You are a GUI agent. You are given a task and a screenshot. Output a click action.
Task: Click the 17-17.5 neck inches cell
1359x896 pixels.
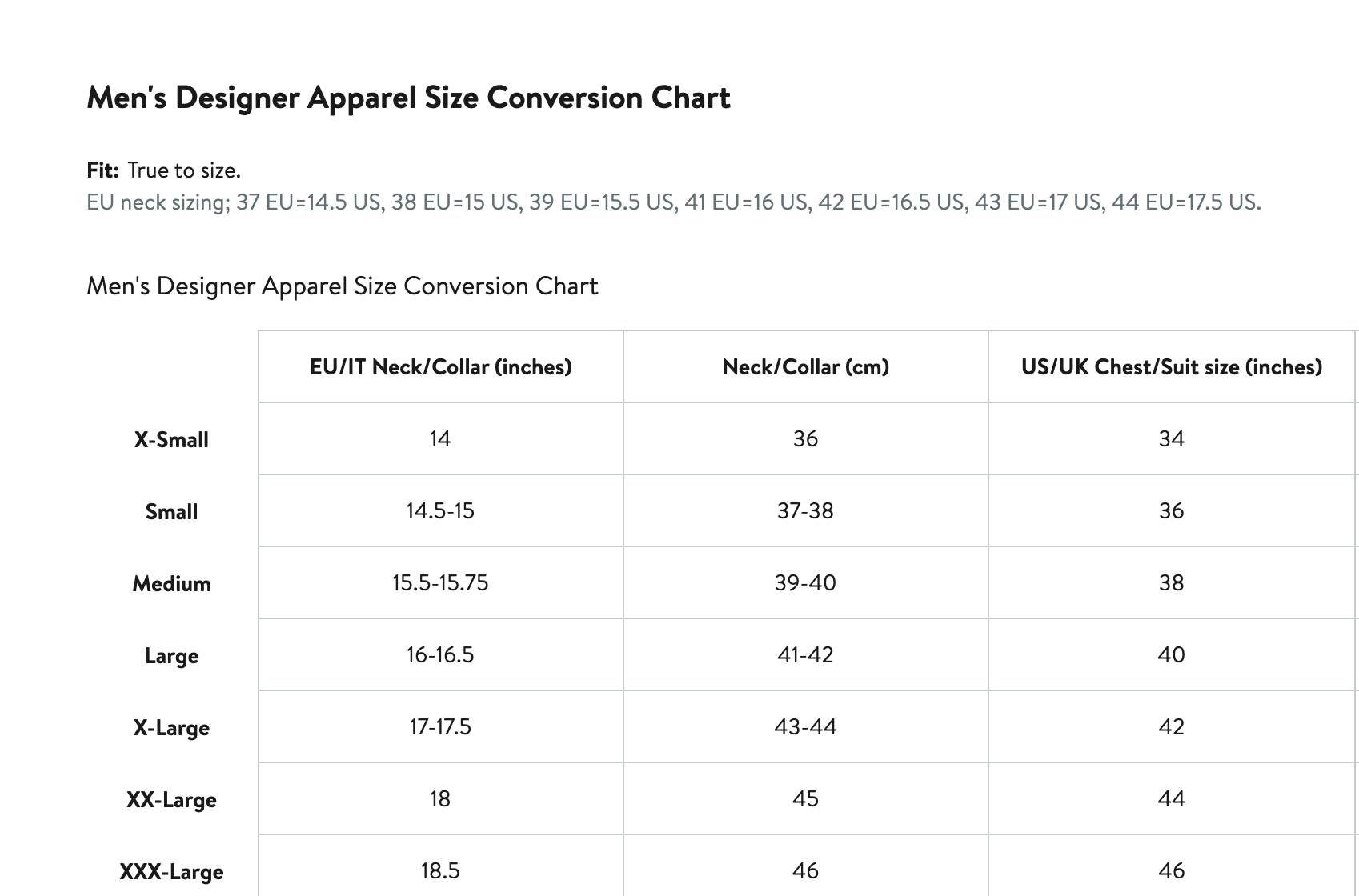pyautogui.click(x=440, y=727)
